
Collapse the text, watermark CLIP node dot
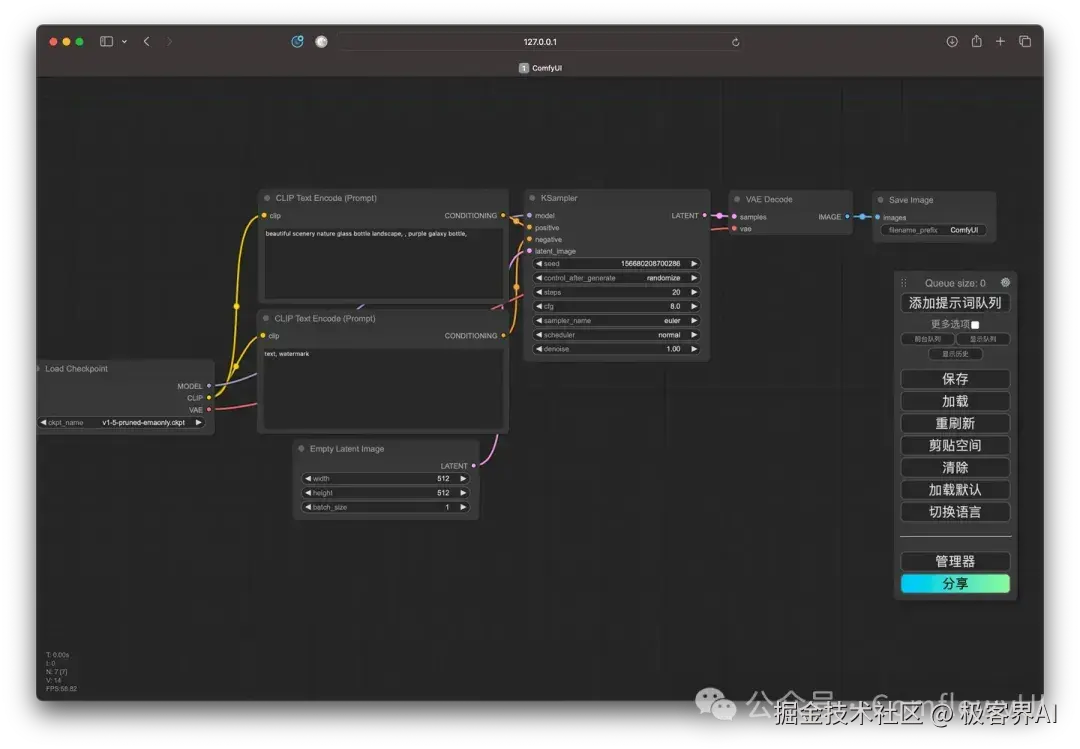[266, 318]
